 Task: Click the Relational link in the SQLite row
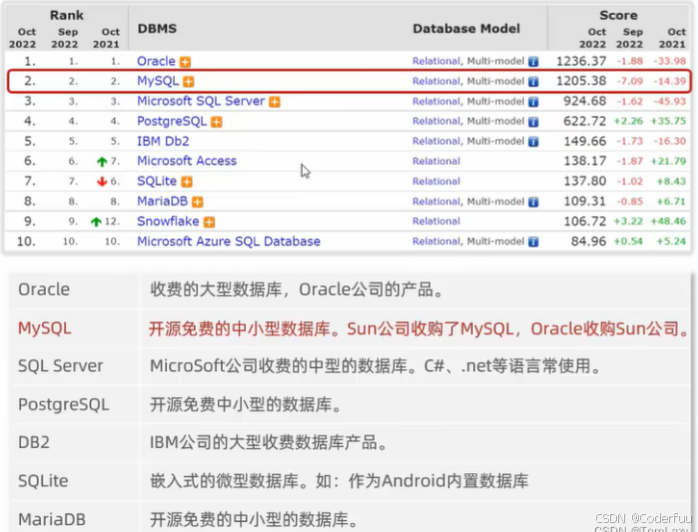pos(436,181)
